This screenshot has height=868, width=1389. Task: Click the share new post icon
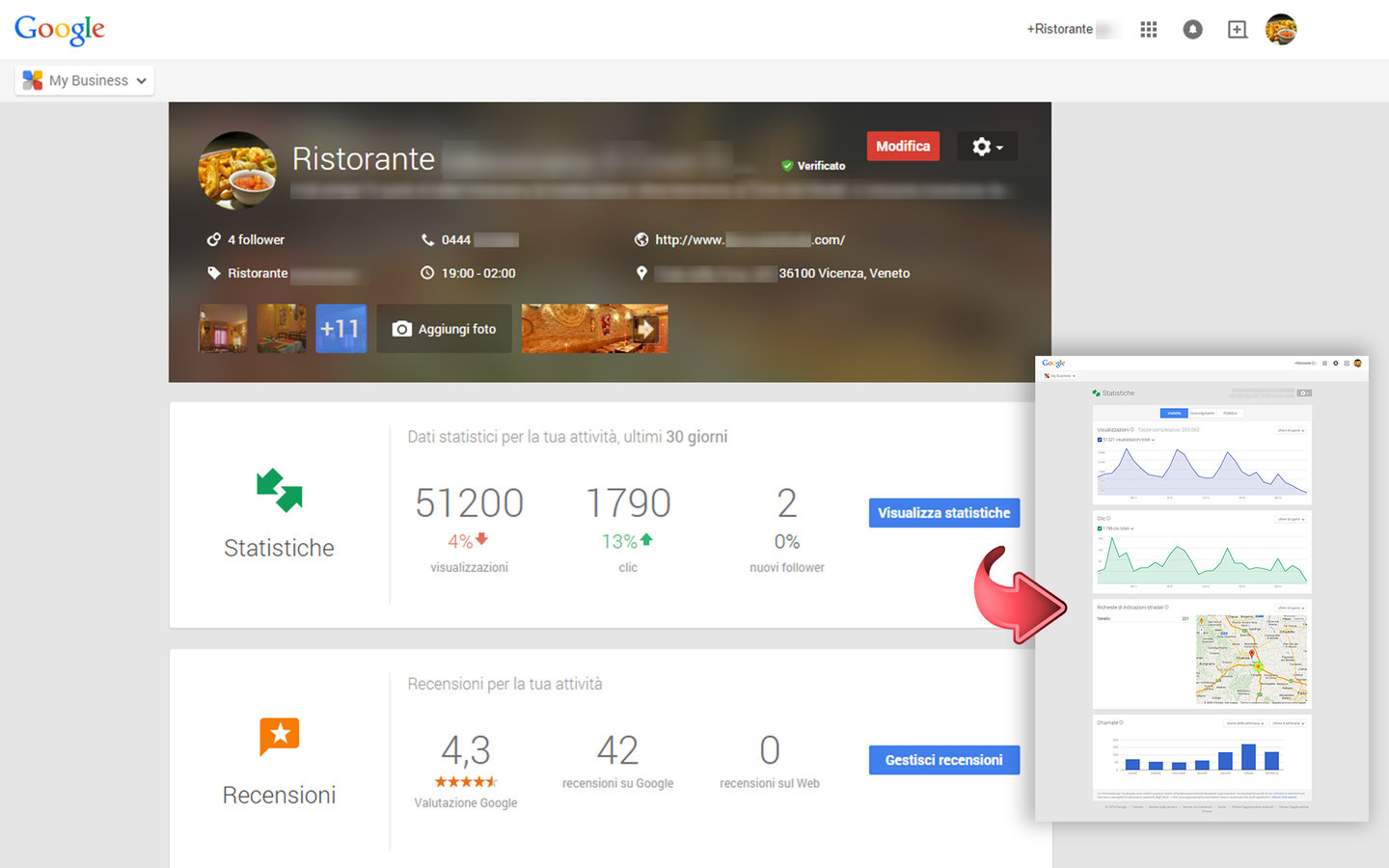click(x=1238, y=30)
